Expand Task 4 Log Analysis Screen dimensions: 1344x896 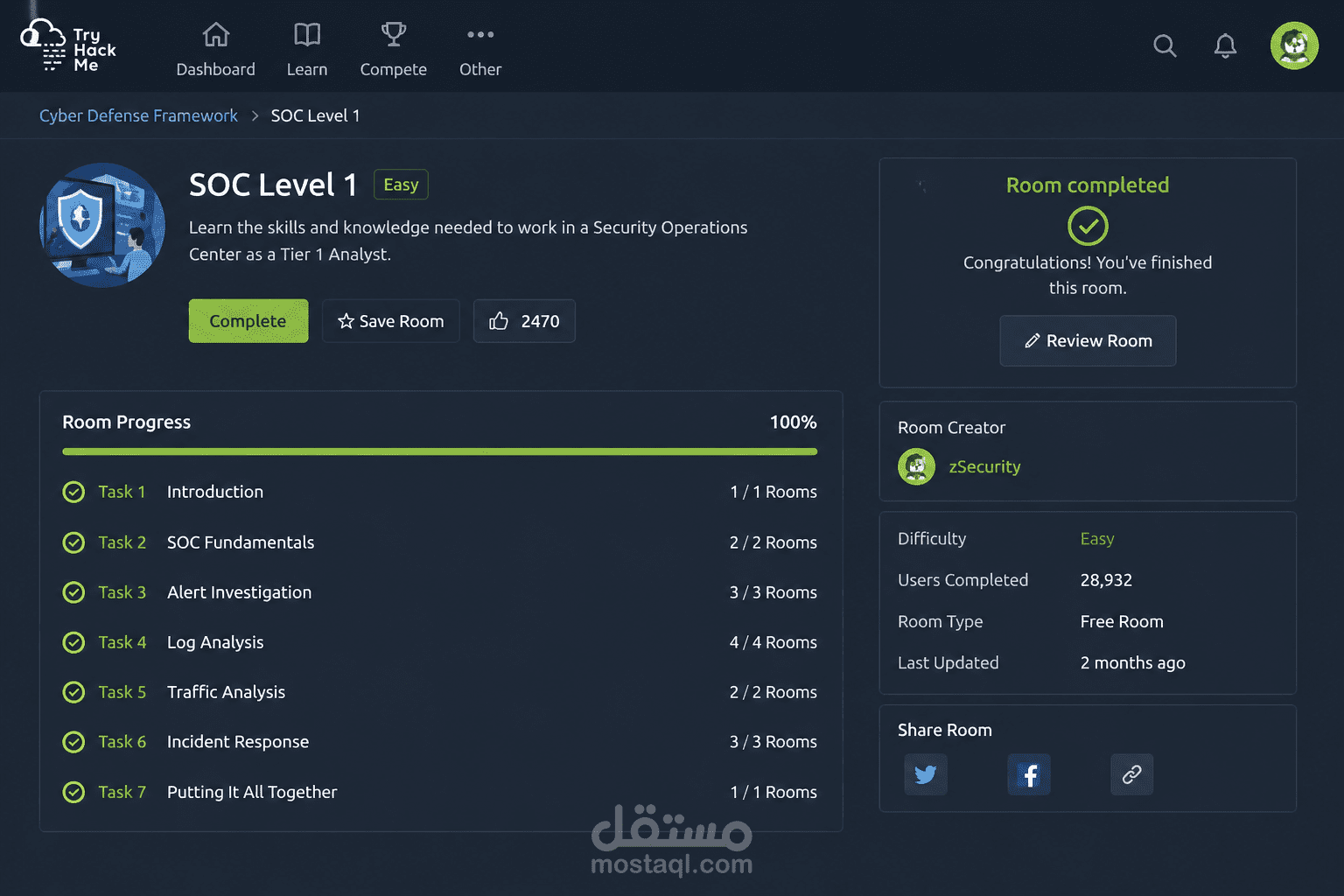[440, 642]
